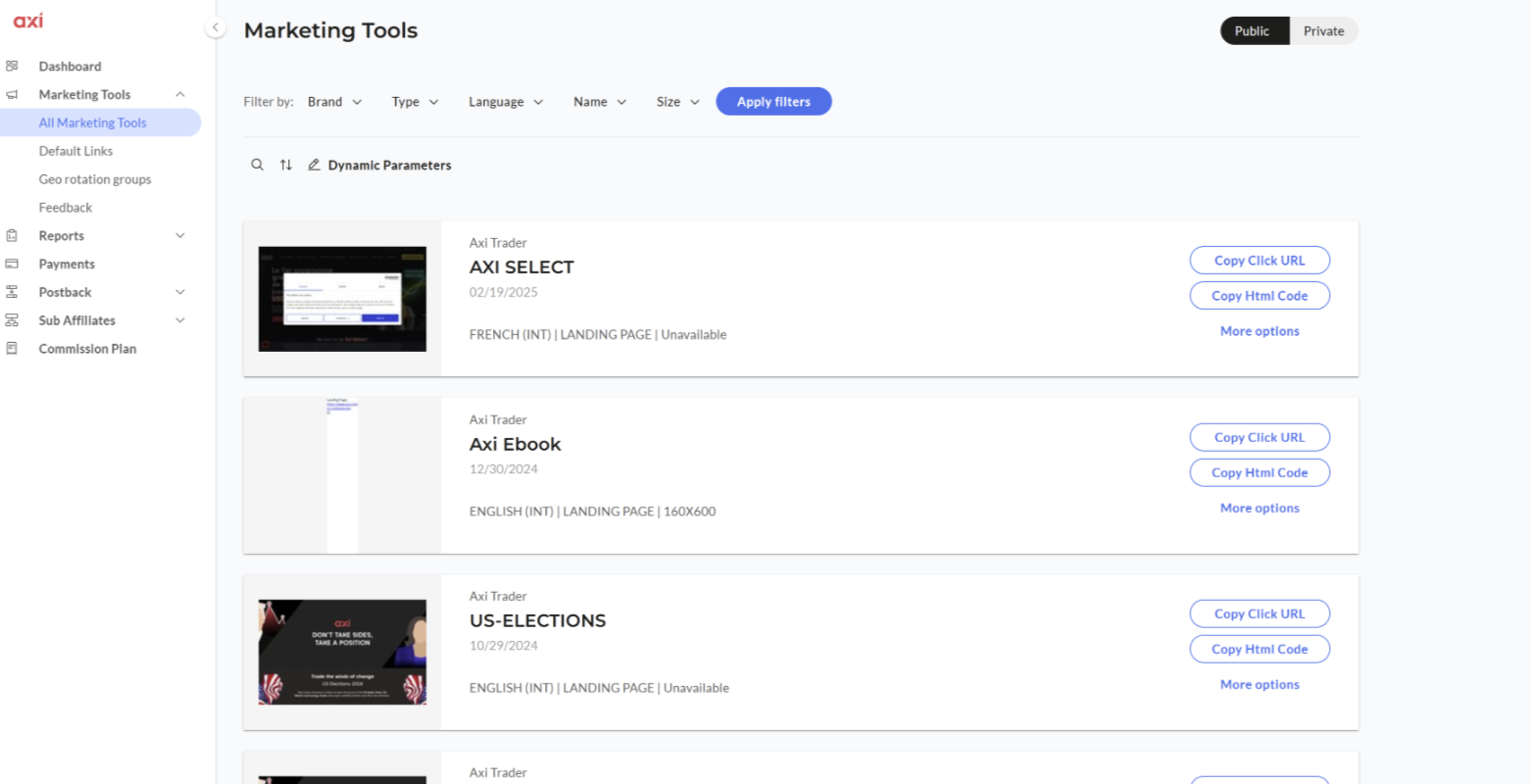Open the search magnifier icon

click(257, 165)
